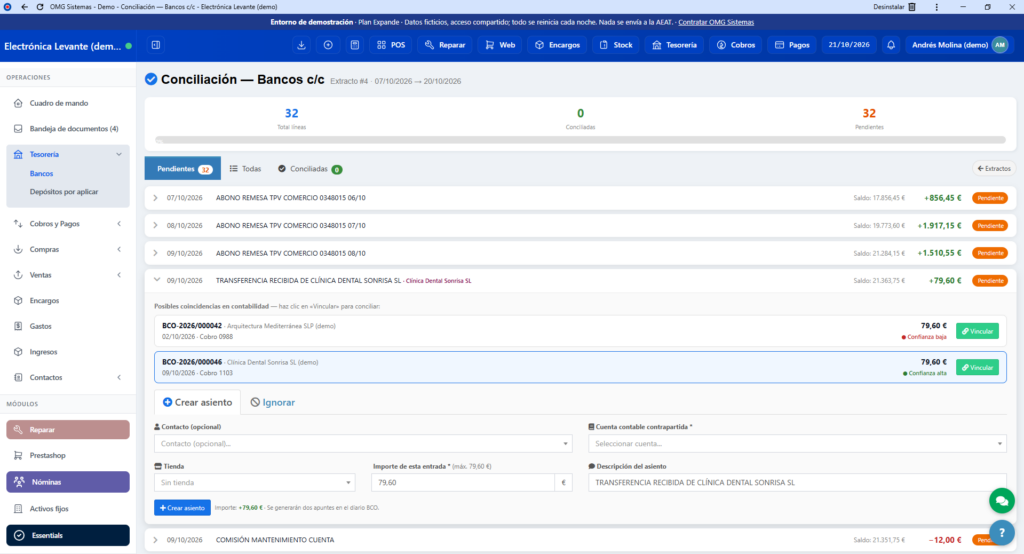Switch to the Pendientes tab
Screen dimensions: 1024x554
click(183, 169)
